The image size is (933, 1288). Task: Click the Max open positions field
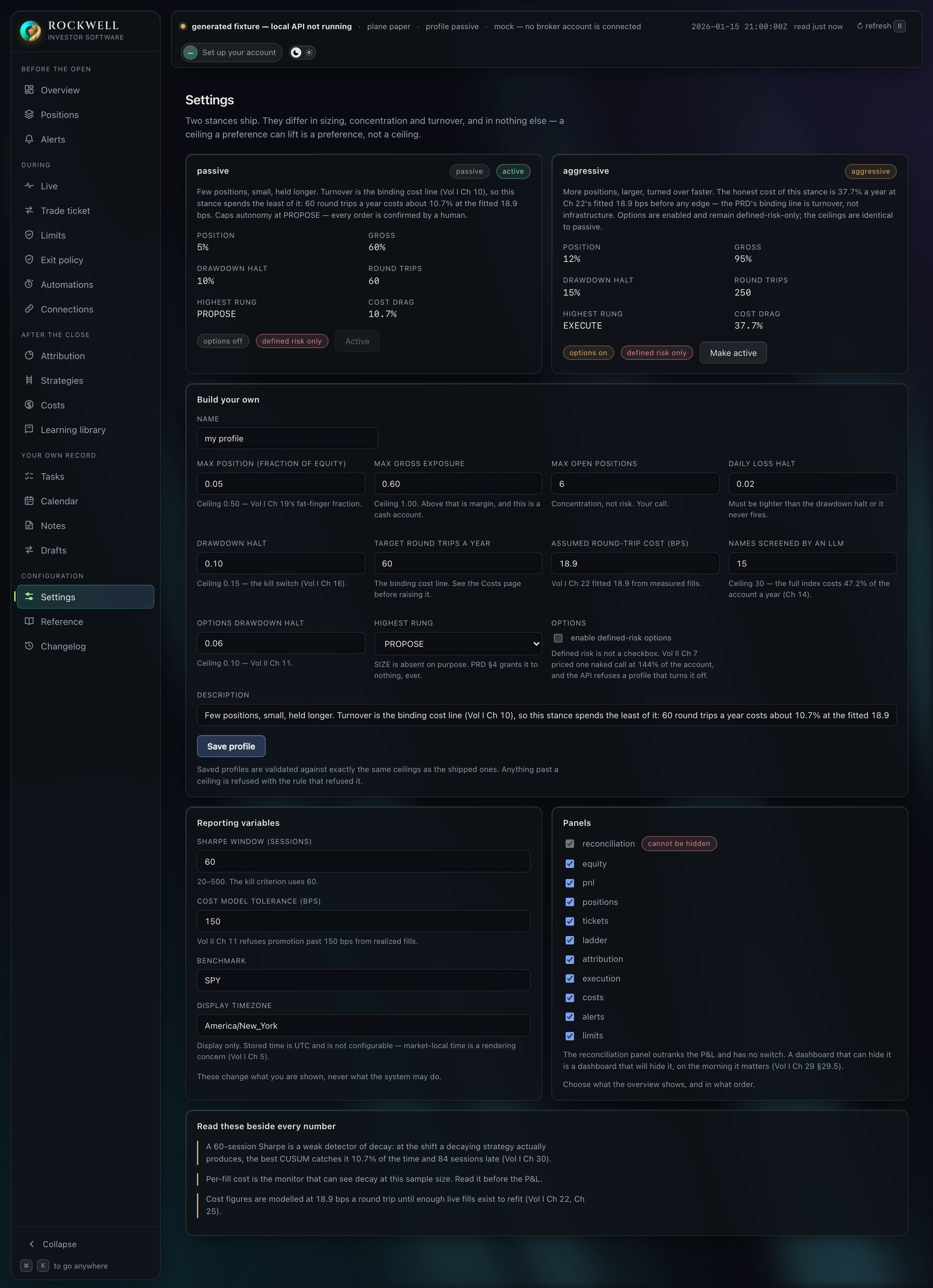click(635, 484)
